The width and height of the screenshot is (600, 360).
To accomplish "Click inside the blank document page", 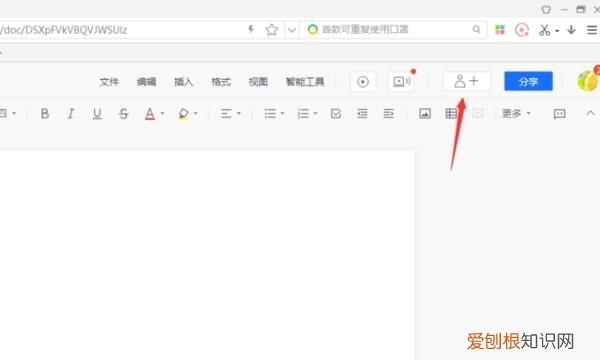I will 207,256.
